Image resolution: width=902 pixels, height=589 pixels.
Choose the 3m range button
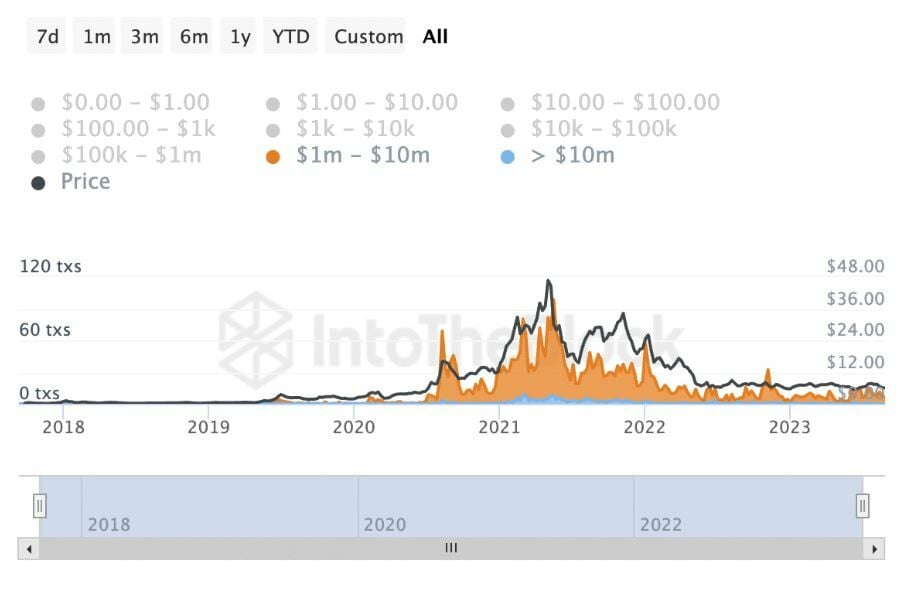145,37
